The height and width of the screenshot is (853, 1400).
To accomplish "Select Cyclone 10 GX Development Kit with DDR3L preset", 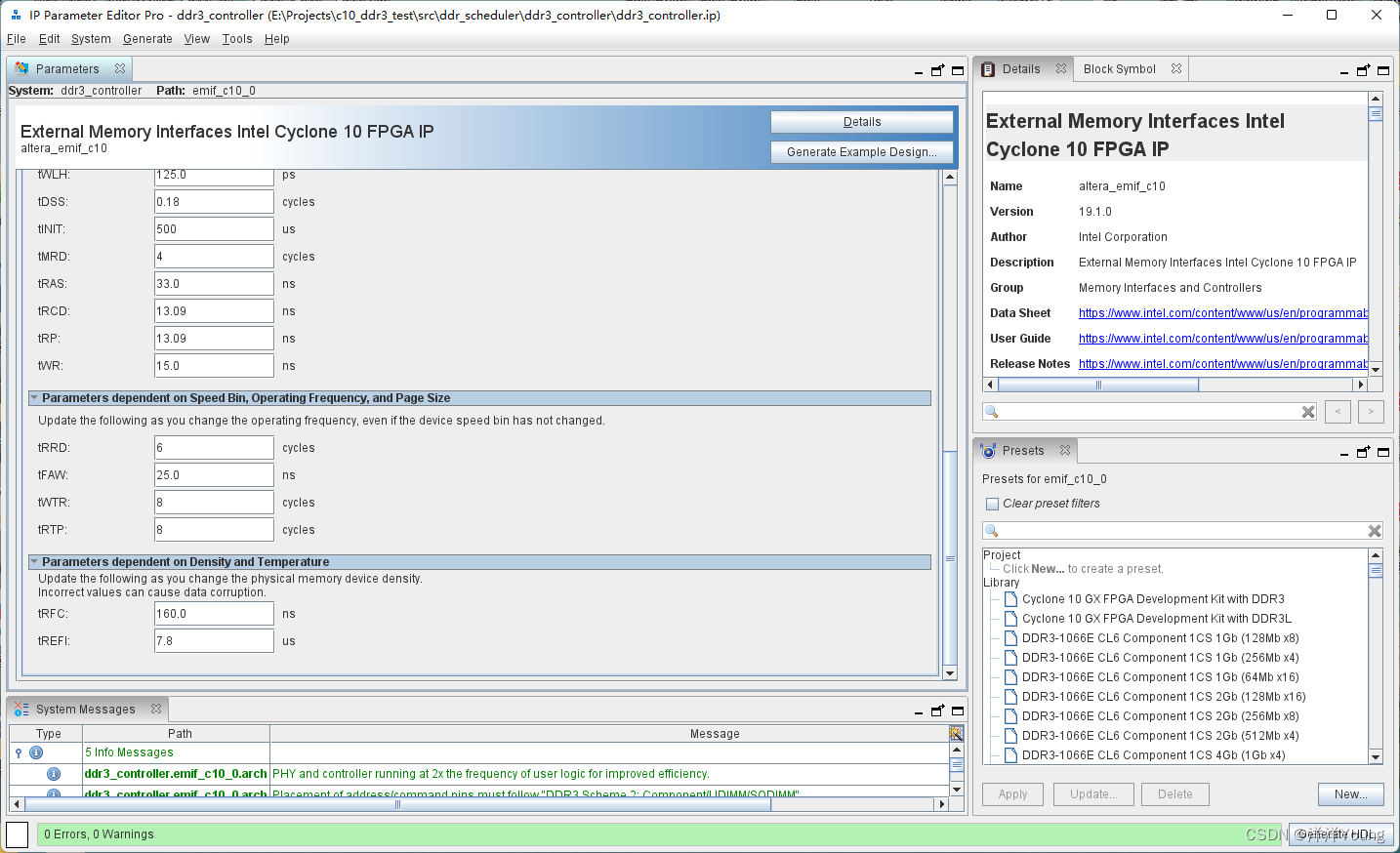I will point(1157,619).
